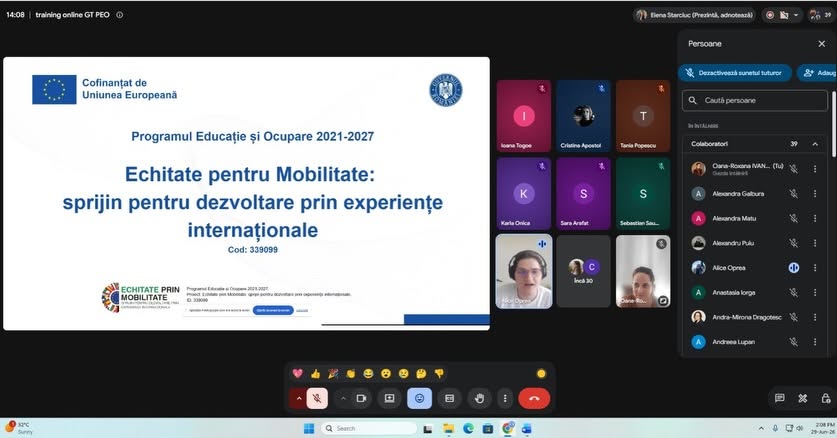This screenshot has width=837, height=438.
Task: Turn on captions
Action: [x=449, y=399]
